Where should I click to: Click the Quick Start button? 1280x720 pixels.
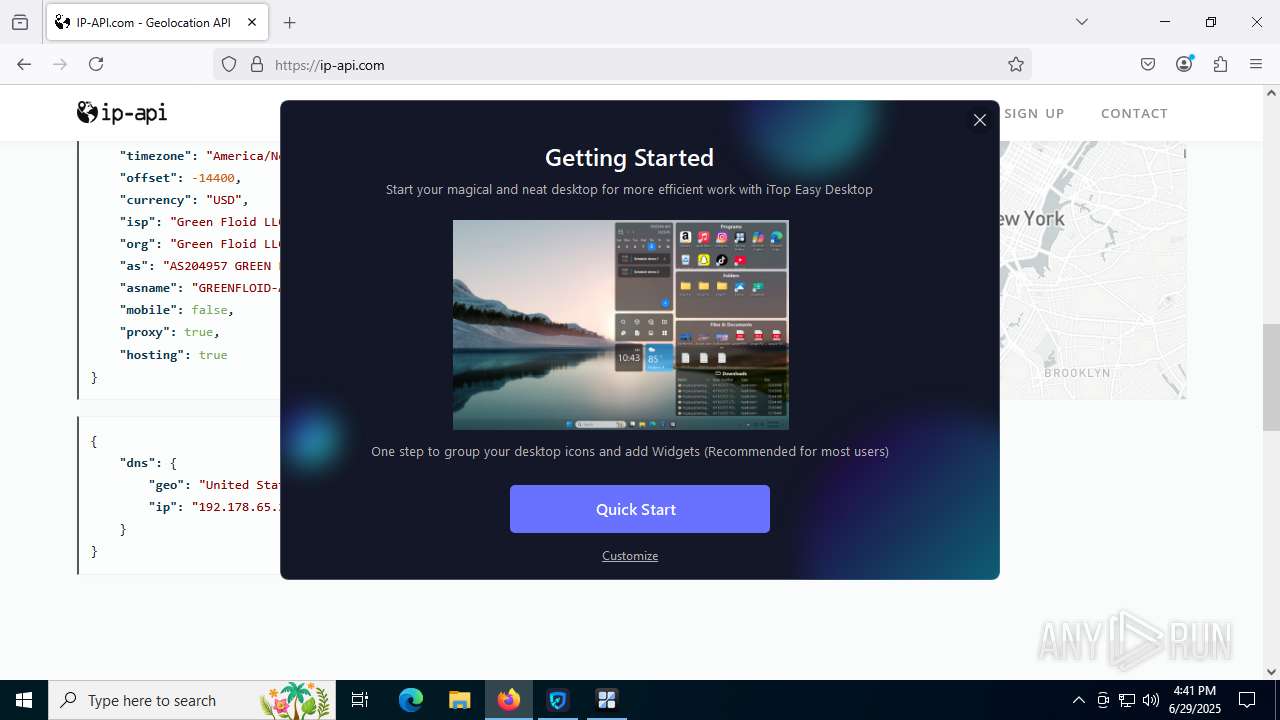click(x=640, y=509)
